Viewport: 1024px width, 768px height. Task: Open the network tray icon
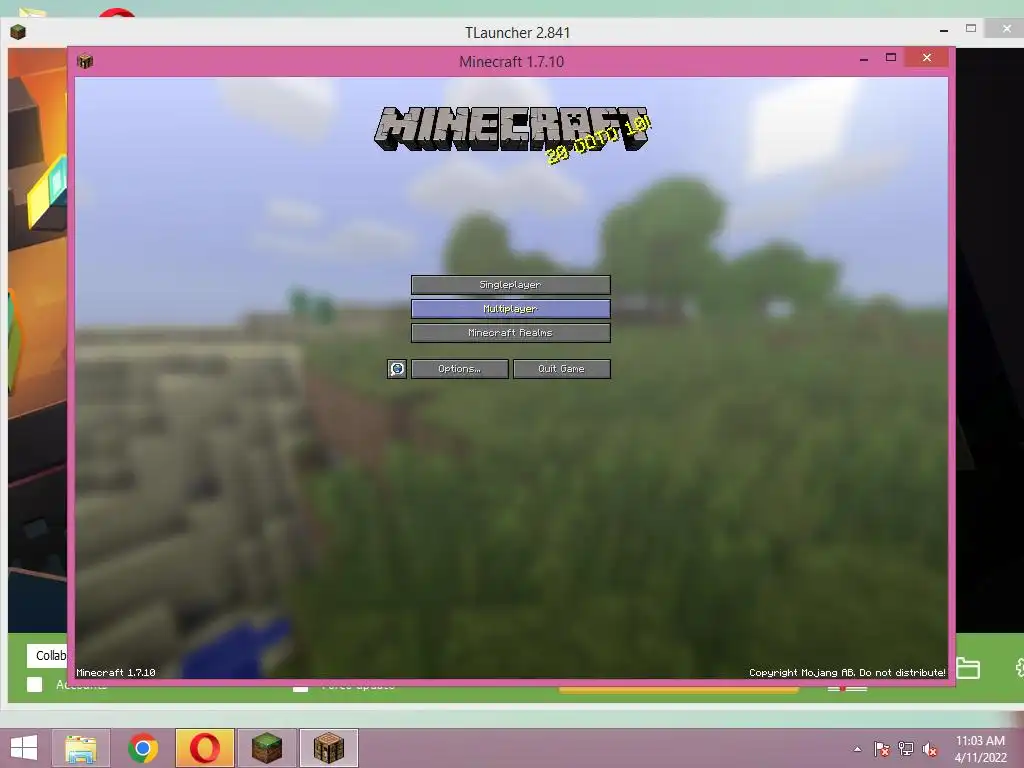tap(906, 749)
